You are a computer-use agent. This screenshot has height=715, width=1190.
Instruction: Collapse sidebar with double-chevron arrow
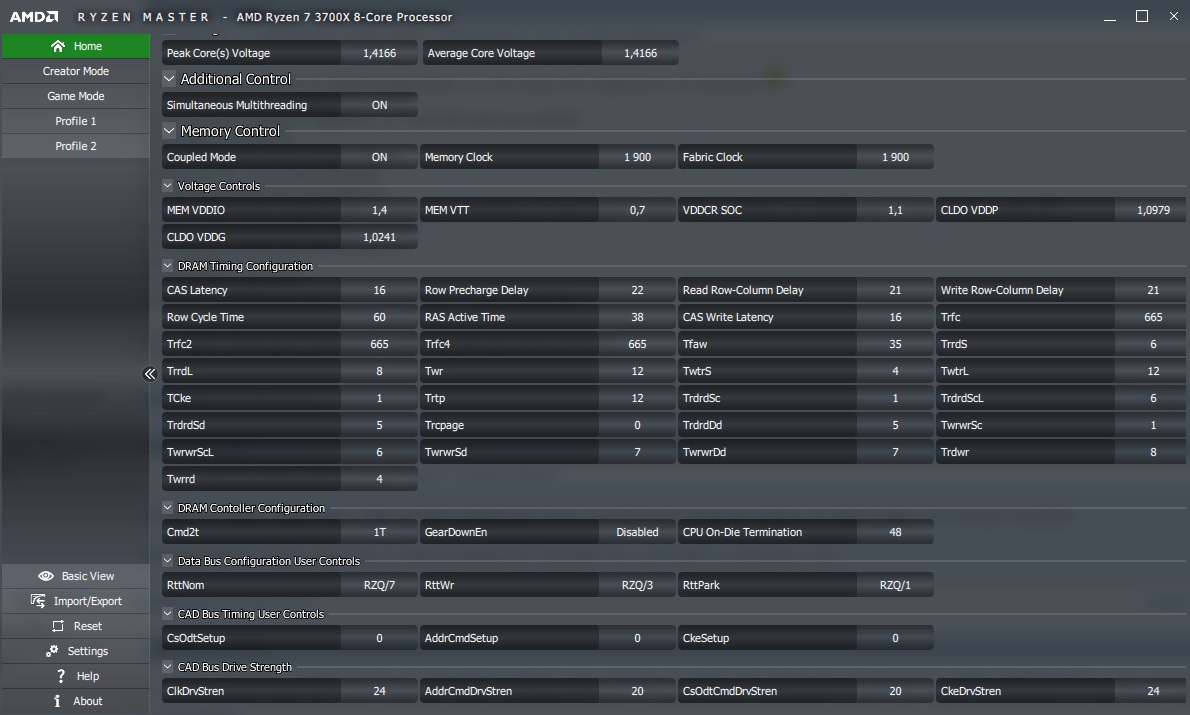(150, 373)
